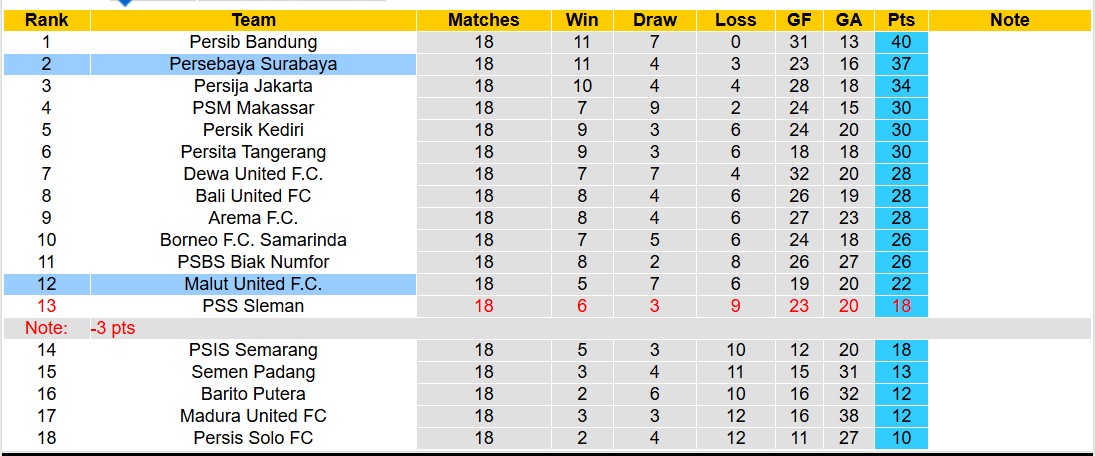Click the Persis Solo FC team name
The width and height of the screenshot is (1095, 456).
pos(253,438)
